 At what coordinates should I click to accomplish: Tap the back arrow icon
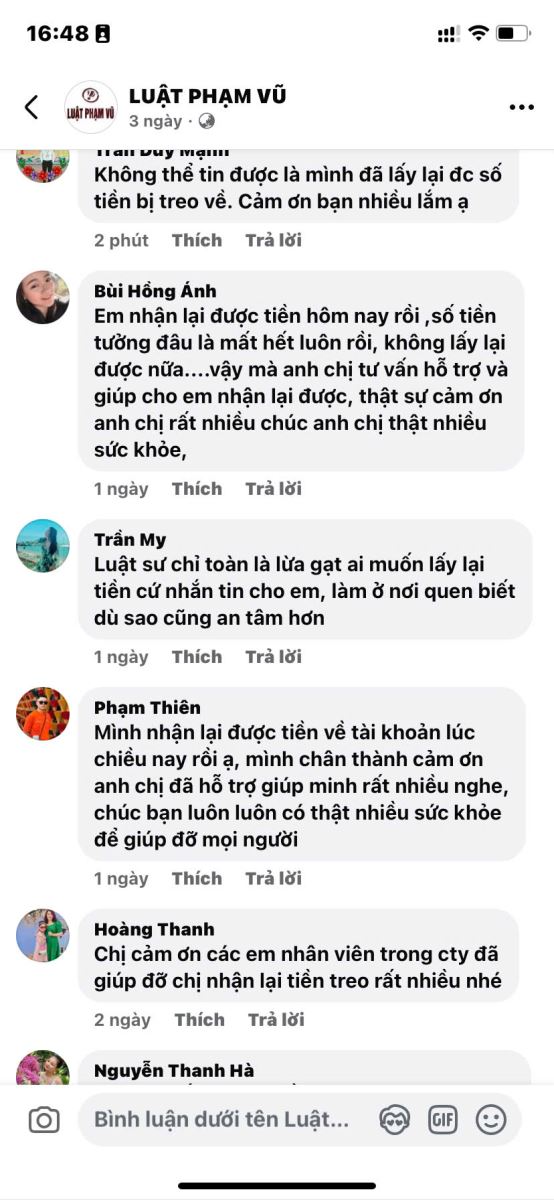(x=32, y=107)
